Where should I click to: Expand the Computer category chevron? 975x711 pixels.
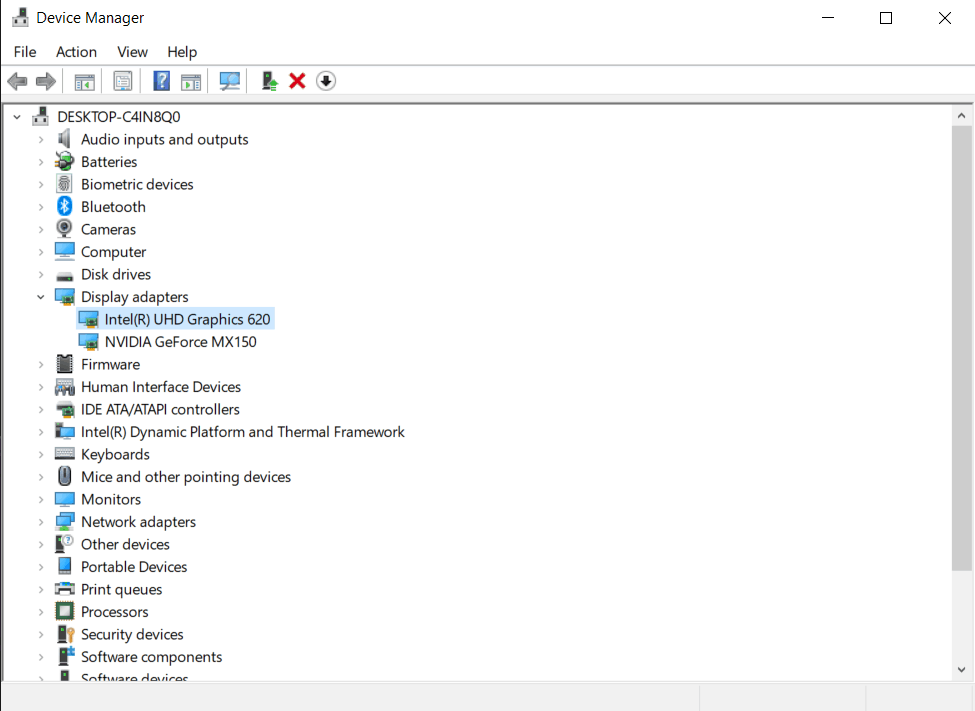[41, 252]
